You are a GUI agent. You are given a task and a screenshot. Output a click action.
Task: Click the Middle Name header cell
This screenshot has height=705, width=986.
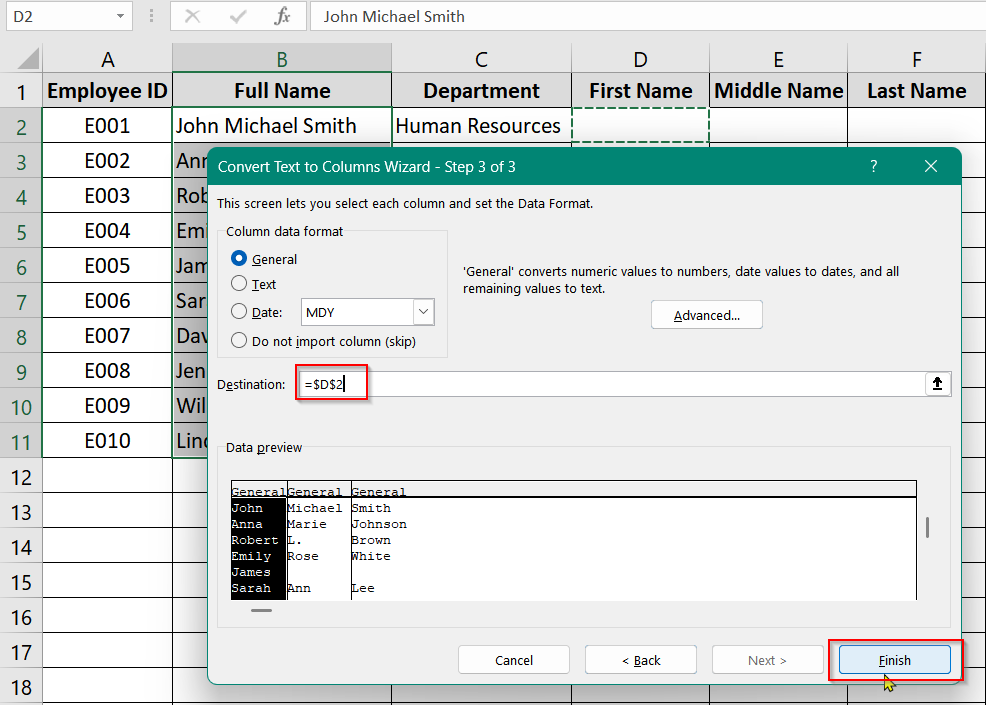(x=778, y=91)
